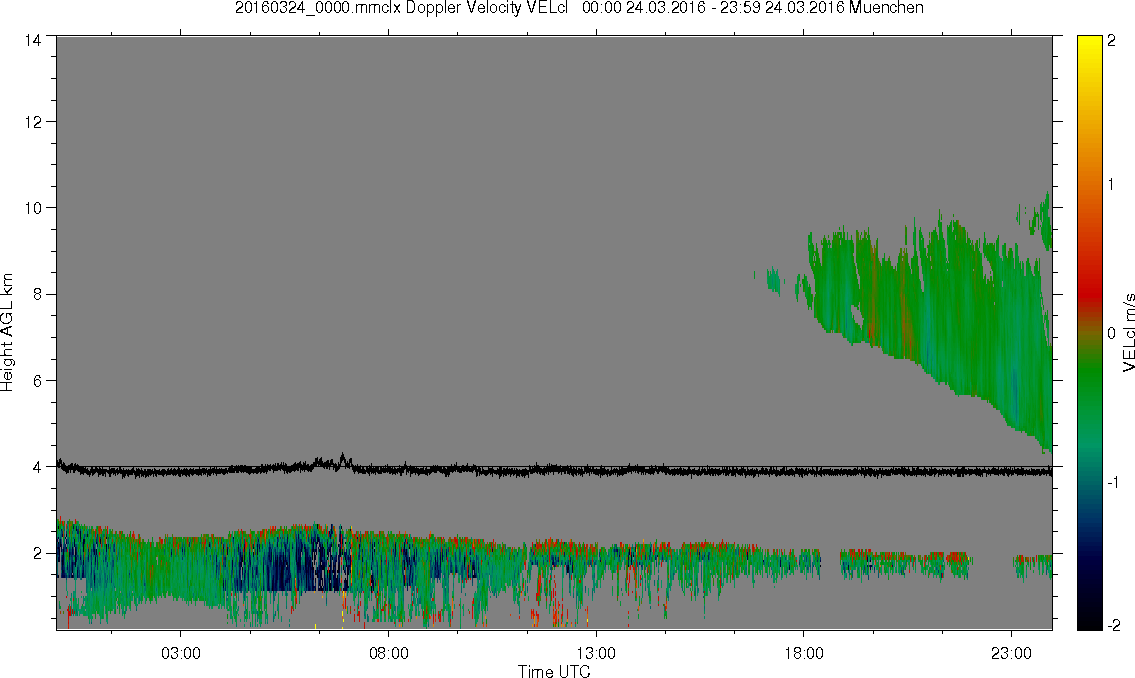Click the '03:00' time tick label
Screen dimensions: 1135x678
[x=180, y=653]
